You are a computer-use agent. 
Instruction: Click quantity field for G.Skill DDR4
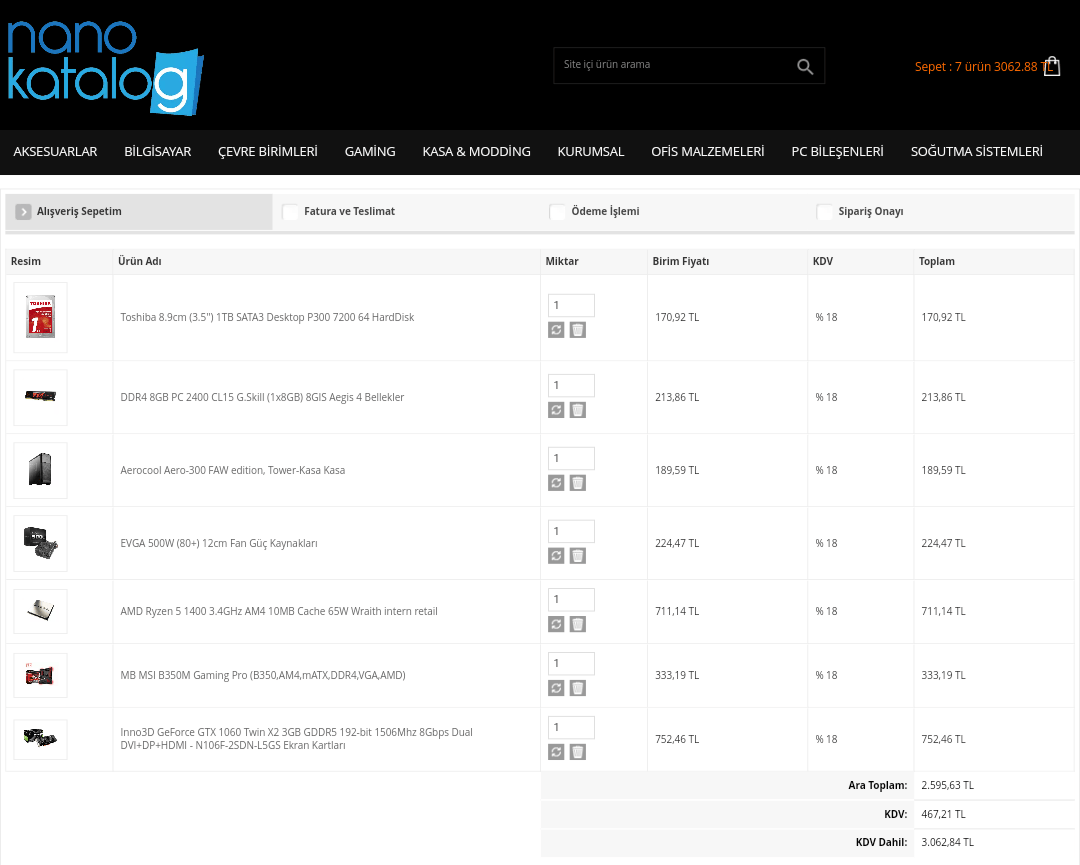(571, 385)
